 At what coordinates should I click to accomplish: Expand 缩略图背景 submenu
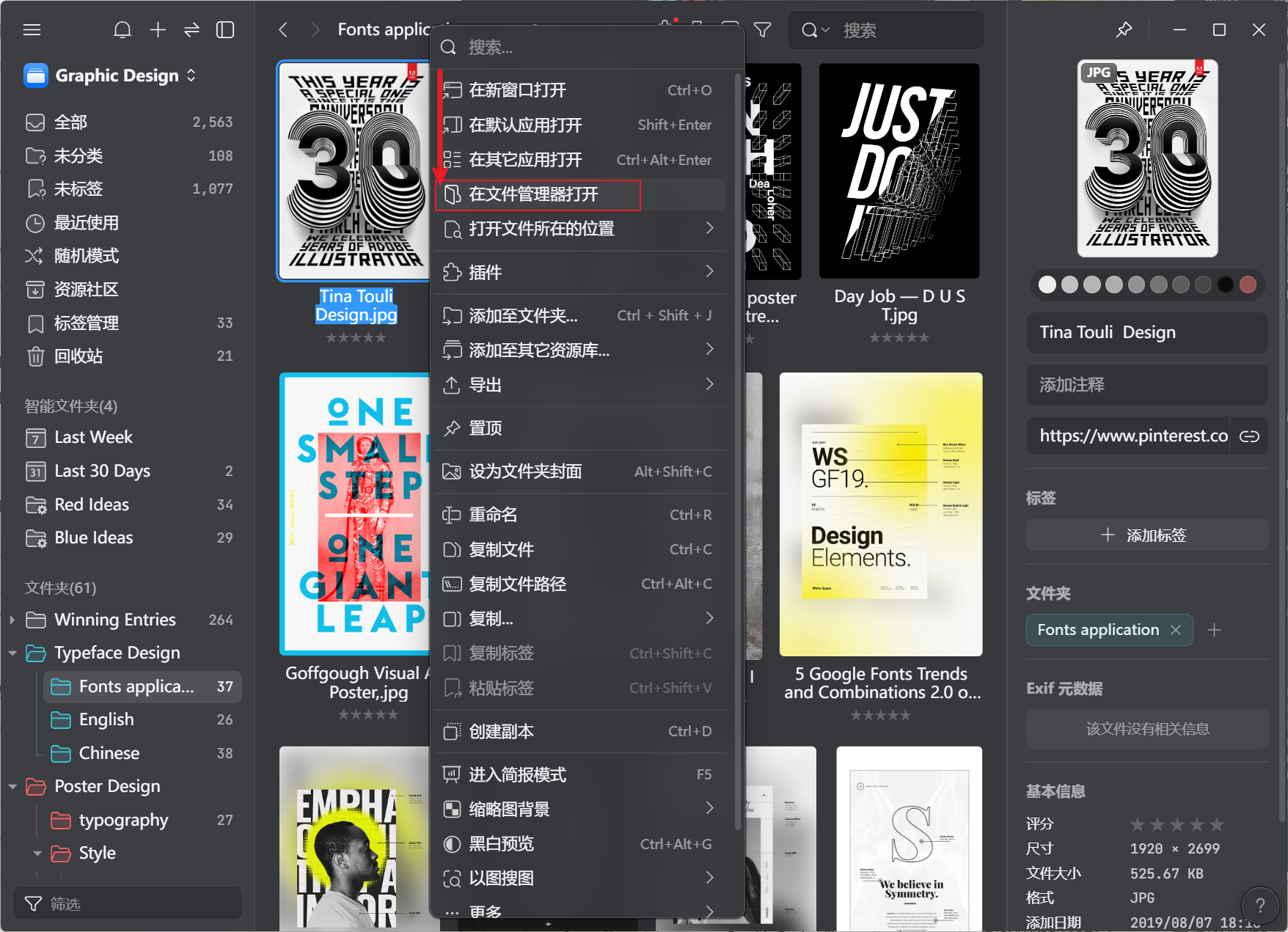pyautogui.click(x=580, y=810)
